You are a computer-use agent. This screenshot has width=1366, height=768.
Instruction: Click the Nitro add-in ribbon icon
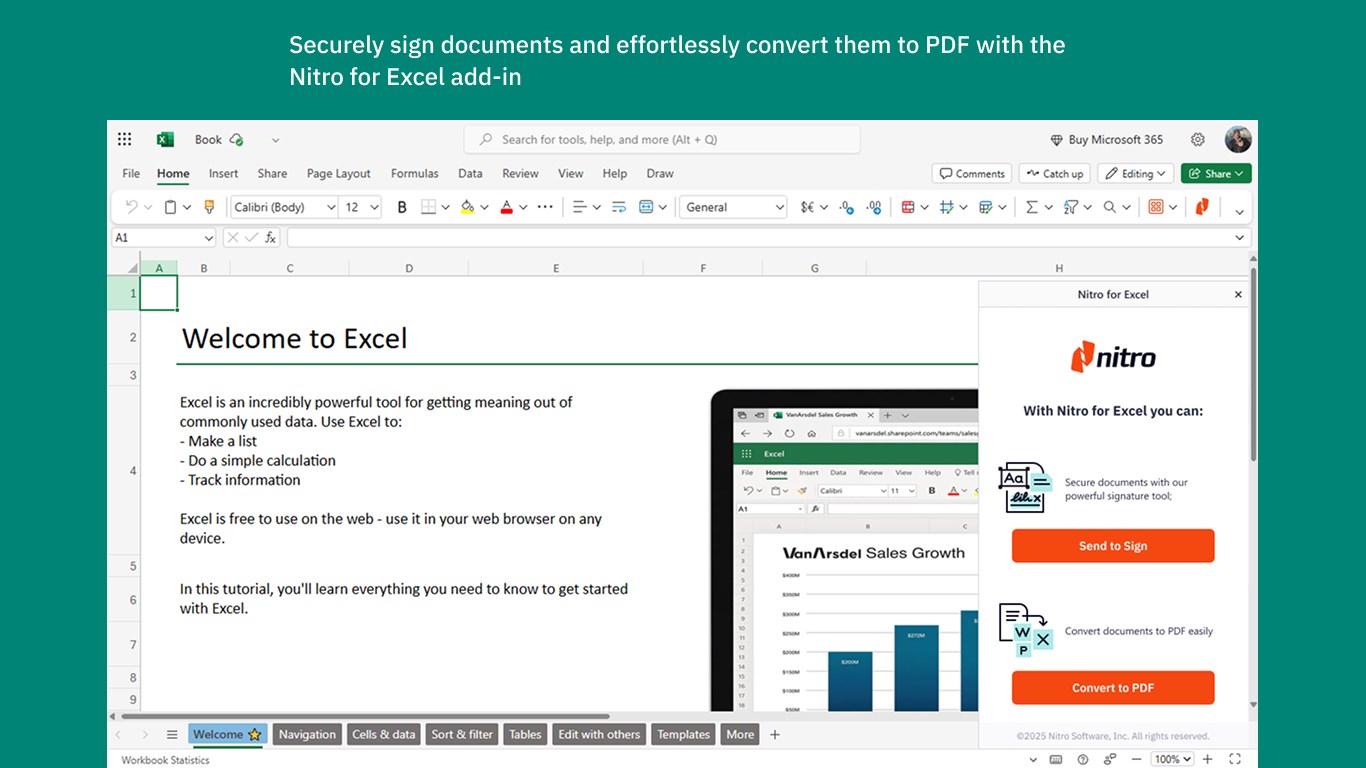pos(1202,207)
